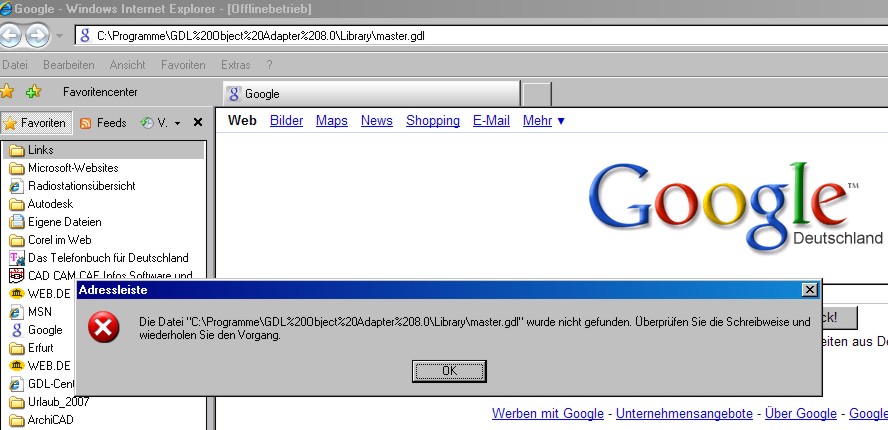Open the Datei menu
The width and height of the screenshot is (888, 430).
15,65
